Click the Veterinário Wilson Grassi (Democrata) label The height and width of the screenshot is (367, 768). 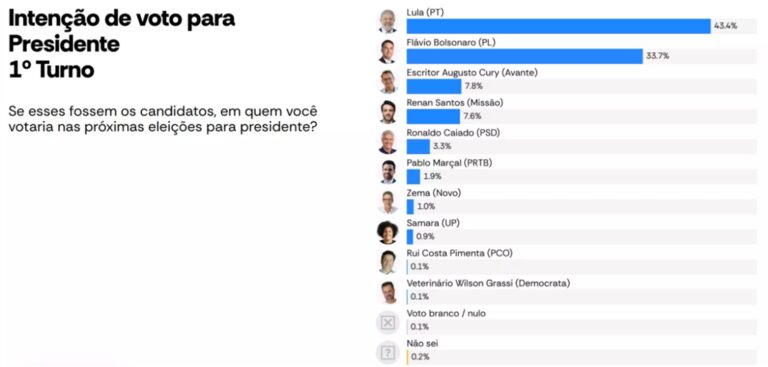(488, 283)
